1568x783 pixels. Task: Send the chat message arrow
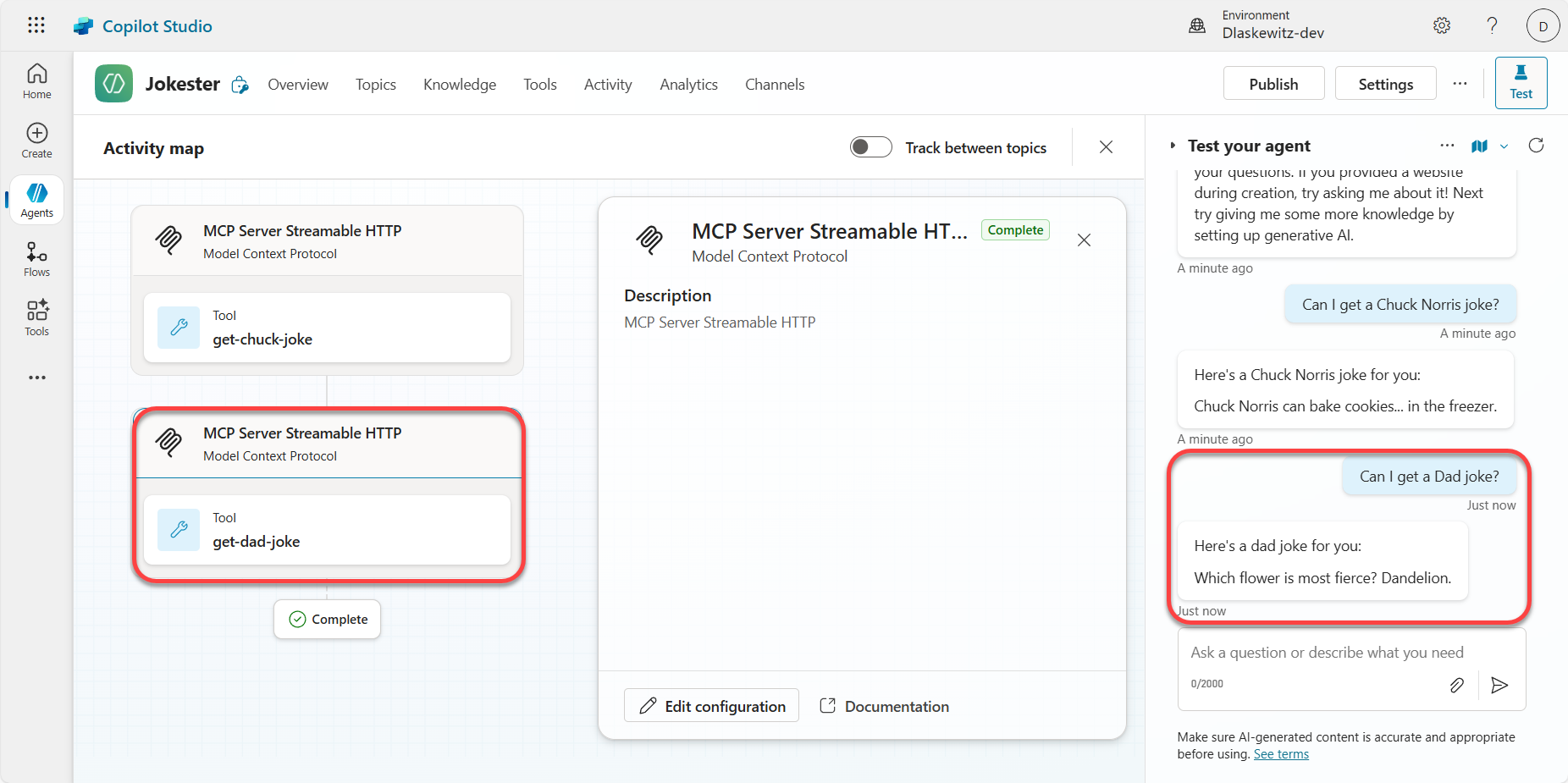coord(1499,685)
